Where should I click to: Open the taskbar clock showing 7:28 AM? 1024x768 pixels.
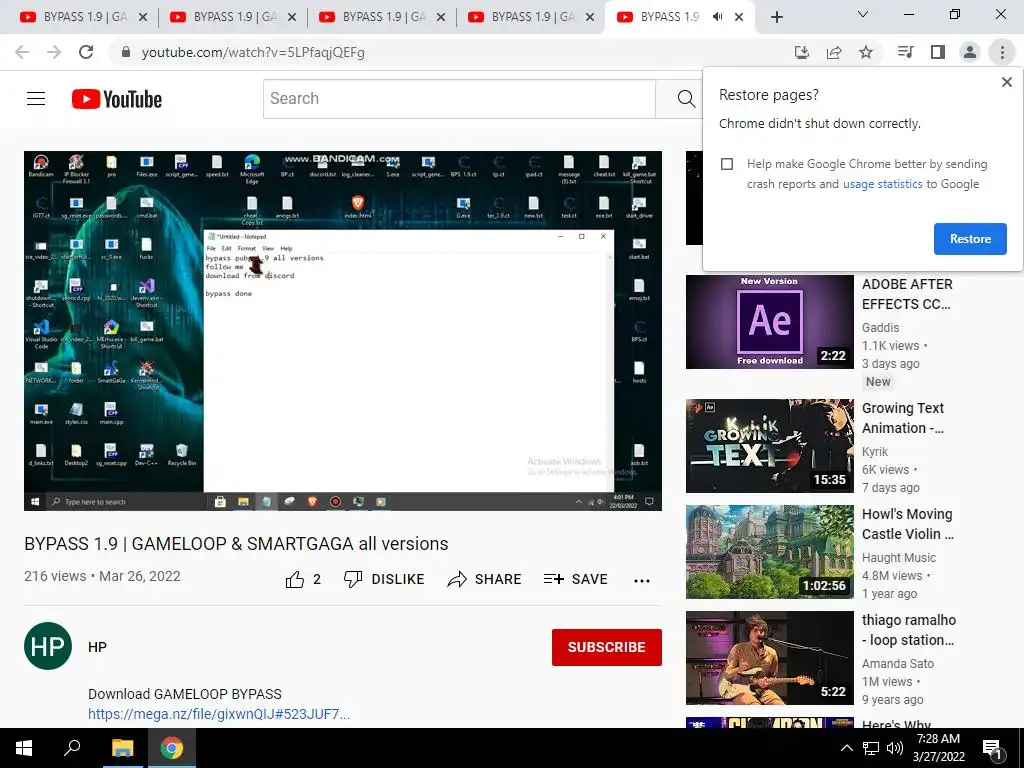point(938,748)
